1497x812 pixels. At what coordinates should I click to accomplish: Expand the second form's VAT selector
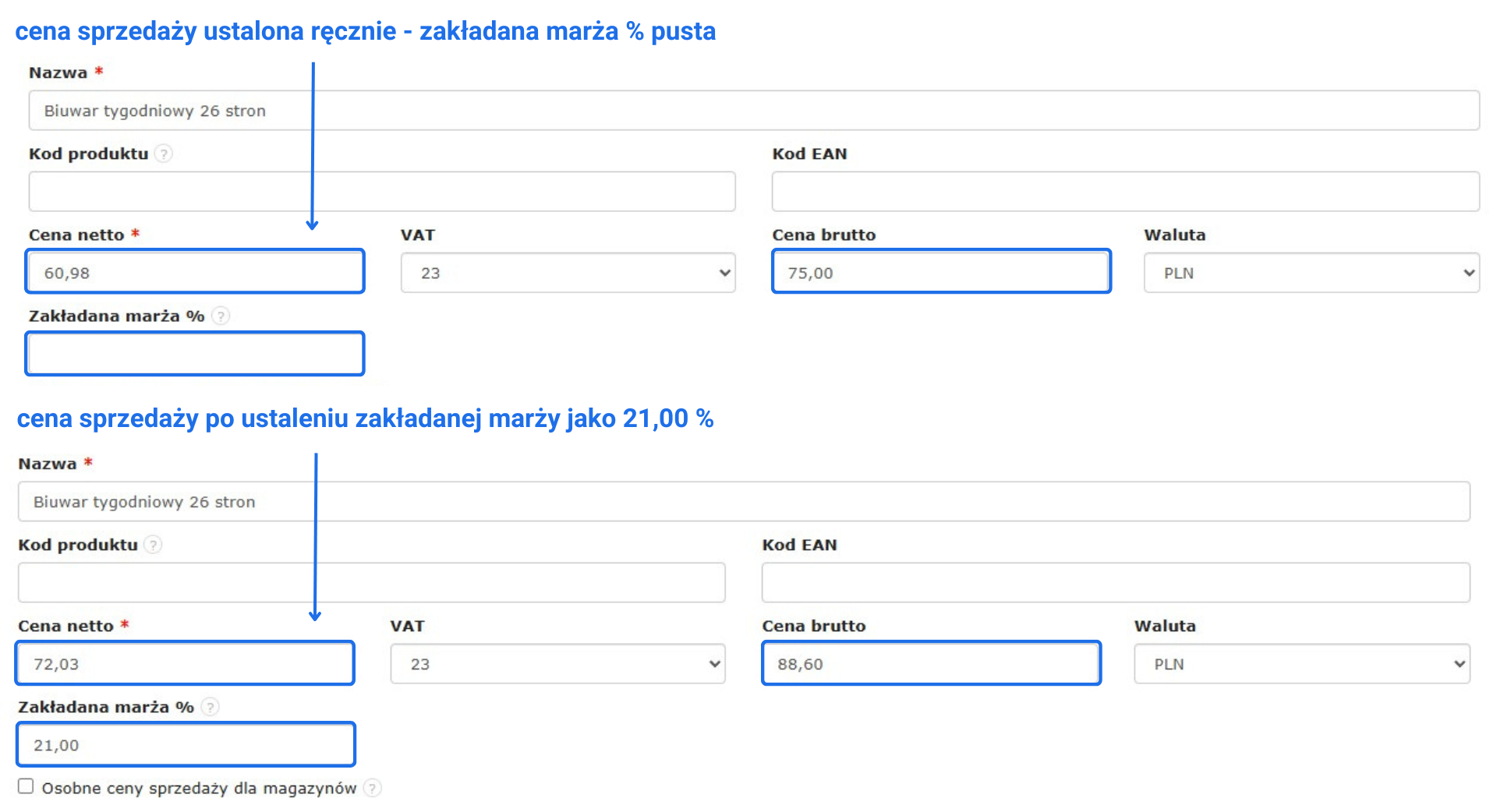[556, 663]
